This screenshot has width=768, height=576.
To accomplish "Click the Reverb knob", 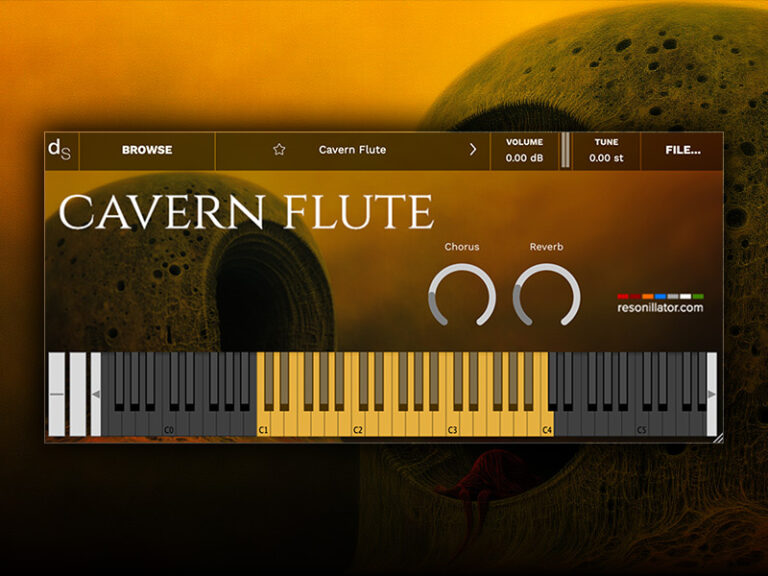I will [546, 295].
